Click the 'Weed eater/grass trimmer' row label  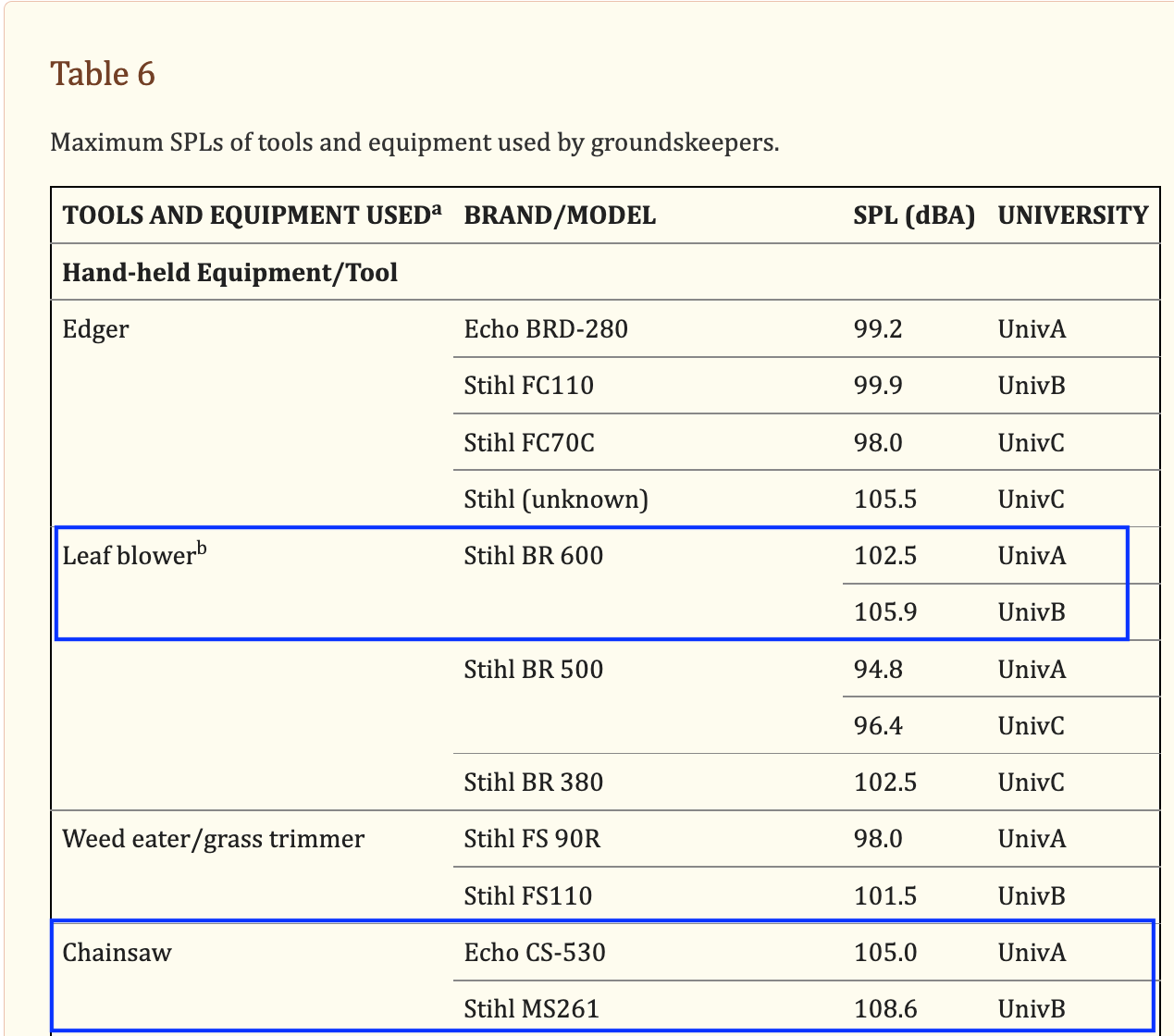pyautogui.click(x=214, y=839)
